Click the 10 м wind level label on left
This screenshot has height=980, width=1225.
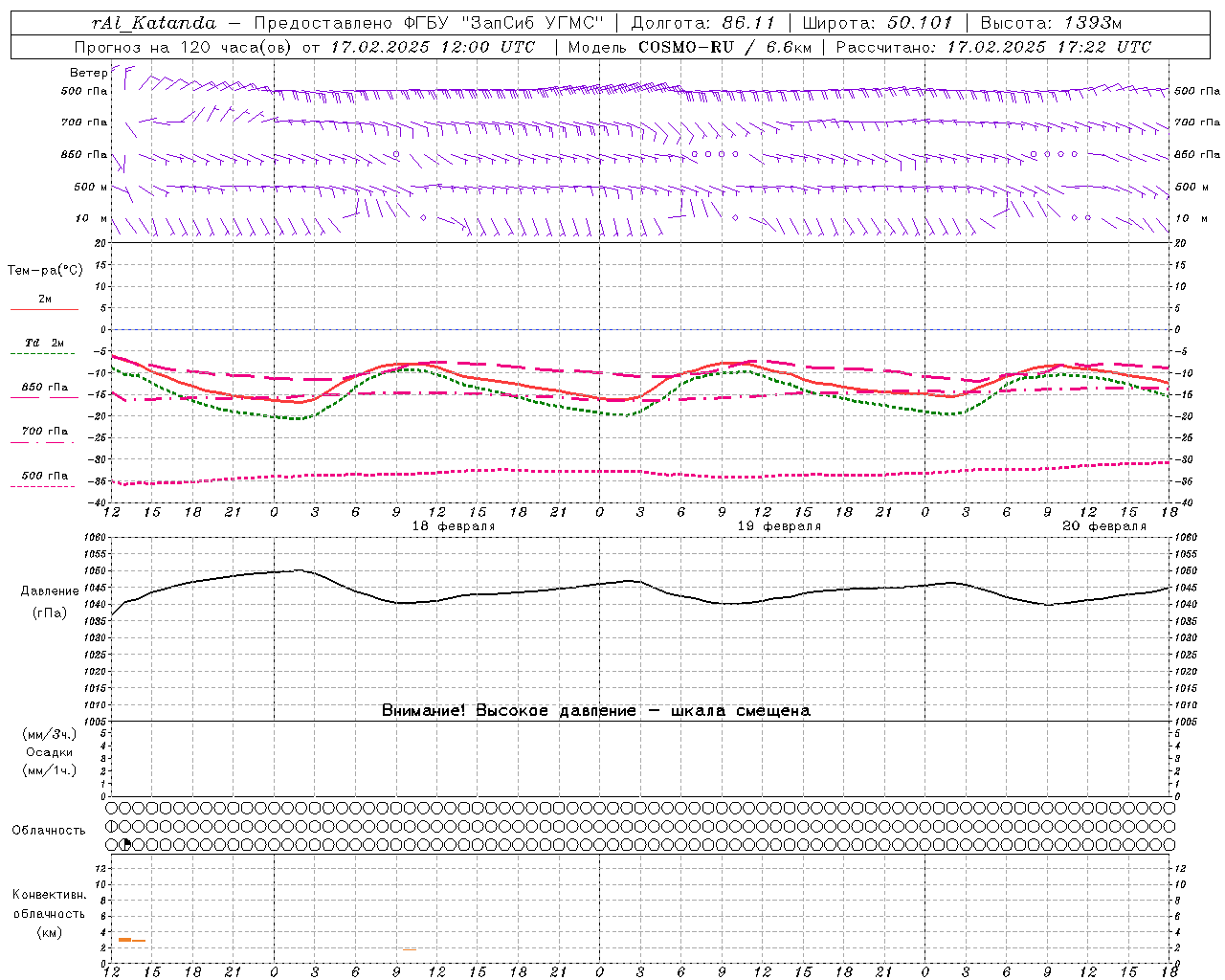[x=92, y=219]
